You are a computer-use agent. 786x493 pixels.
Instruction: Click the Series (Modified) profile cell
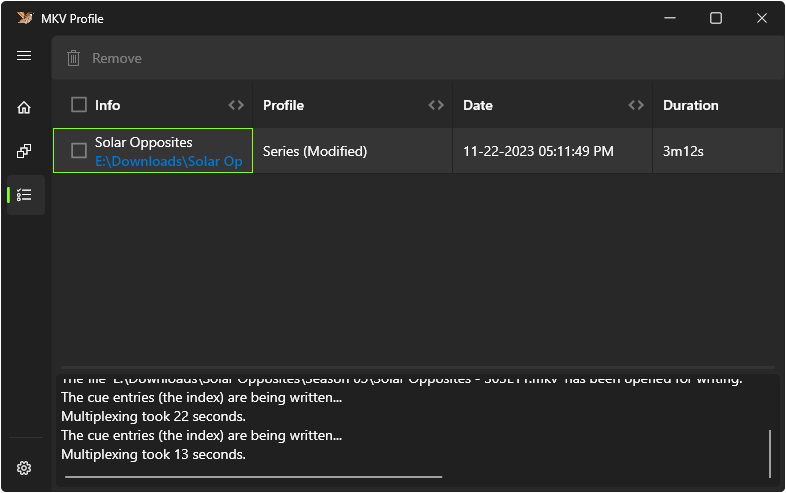click(x=352, y=151)
